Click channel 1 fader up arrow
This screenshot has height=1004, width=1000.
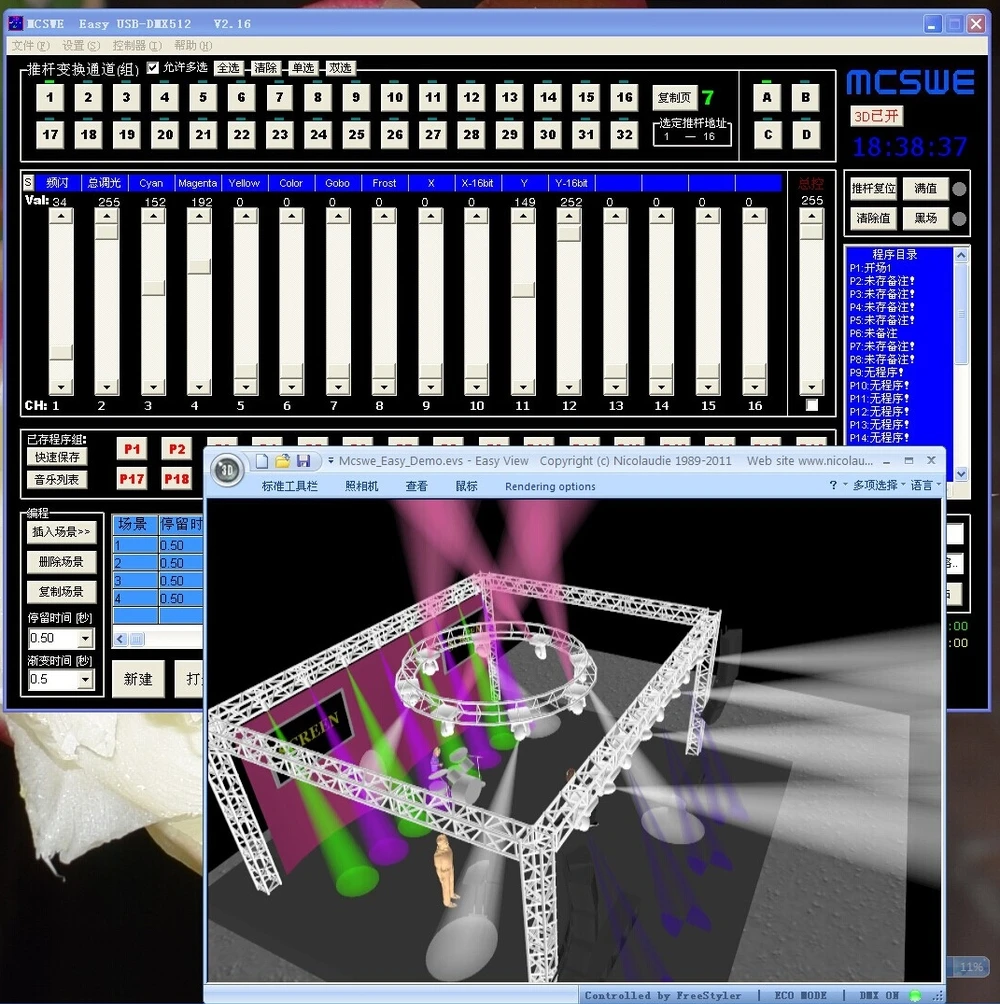click(61, 216)
